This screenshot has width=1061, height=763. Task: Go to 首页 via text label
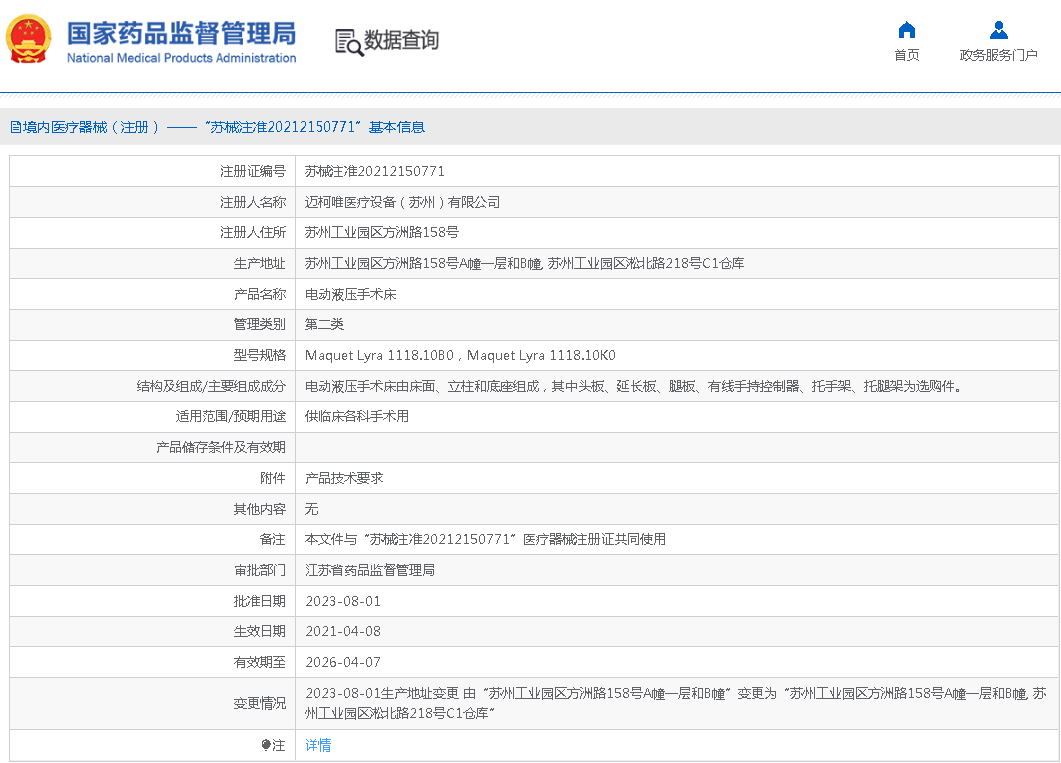coord(906,55)
